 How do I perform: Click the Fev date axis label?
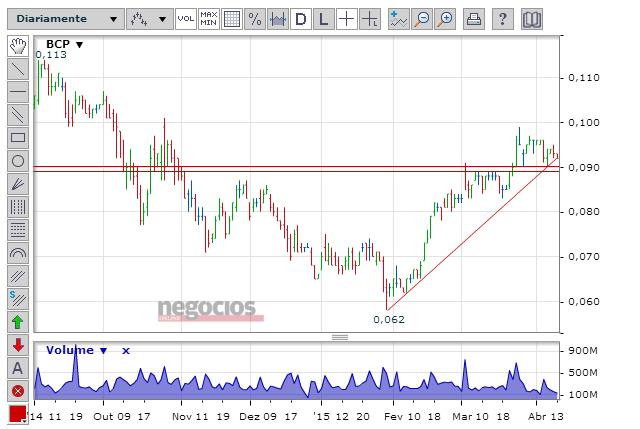point(393,416)
